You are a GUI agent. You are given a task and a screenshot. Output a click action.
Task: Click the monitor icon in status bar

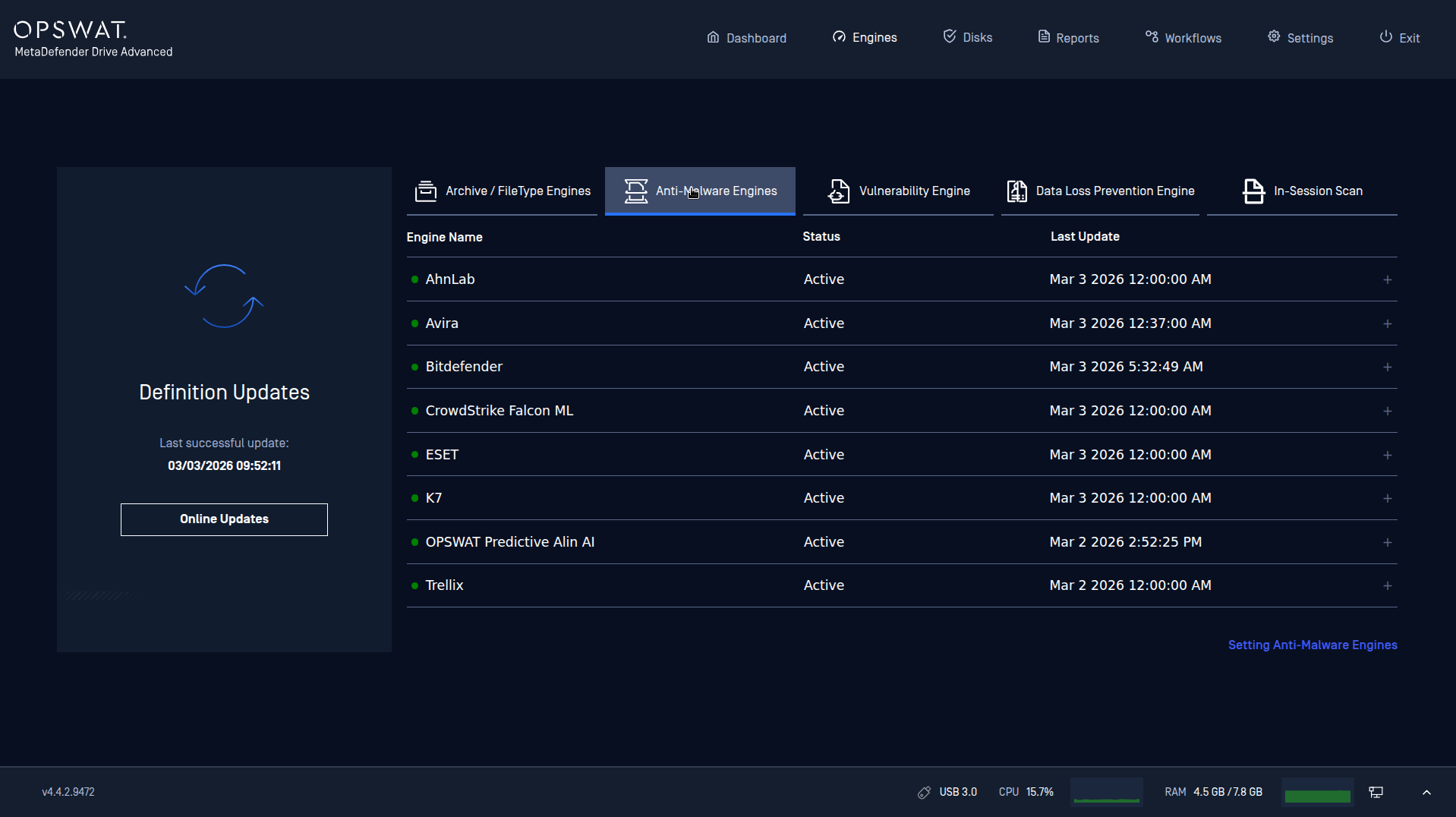pos(1376,792)
